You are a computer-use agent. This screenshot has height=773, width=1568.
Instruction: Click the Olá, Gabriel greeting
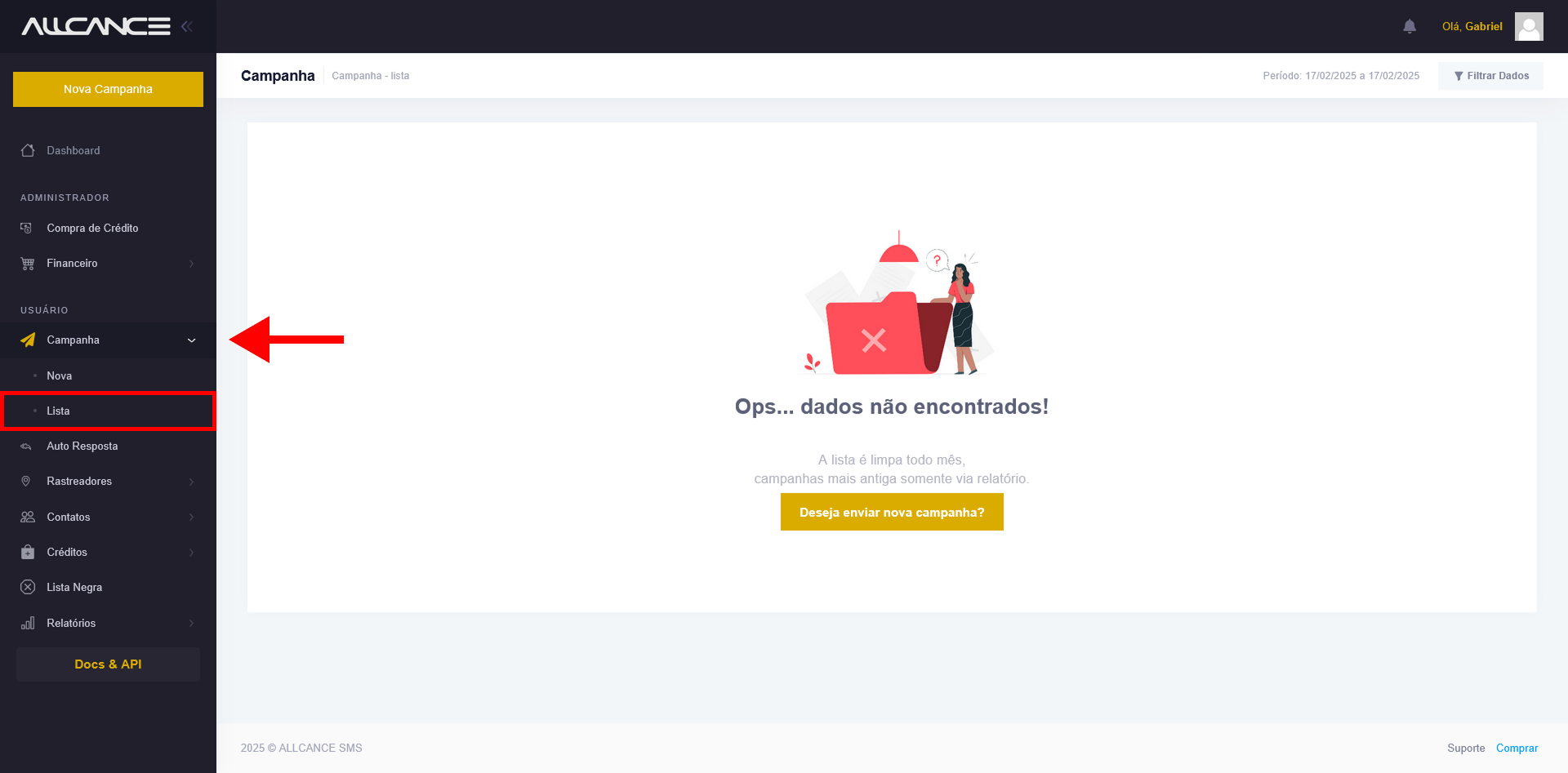pyautogui.click(x=1472, y=26)
